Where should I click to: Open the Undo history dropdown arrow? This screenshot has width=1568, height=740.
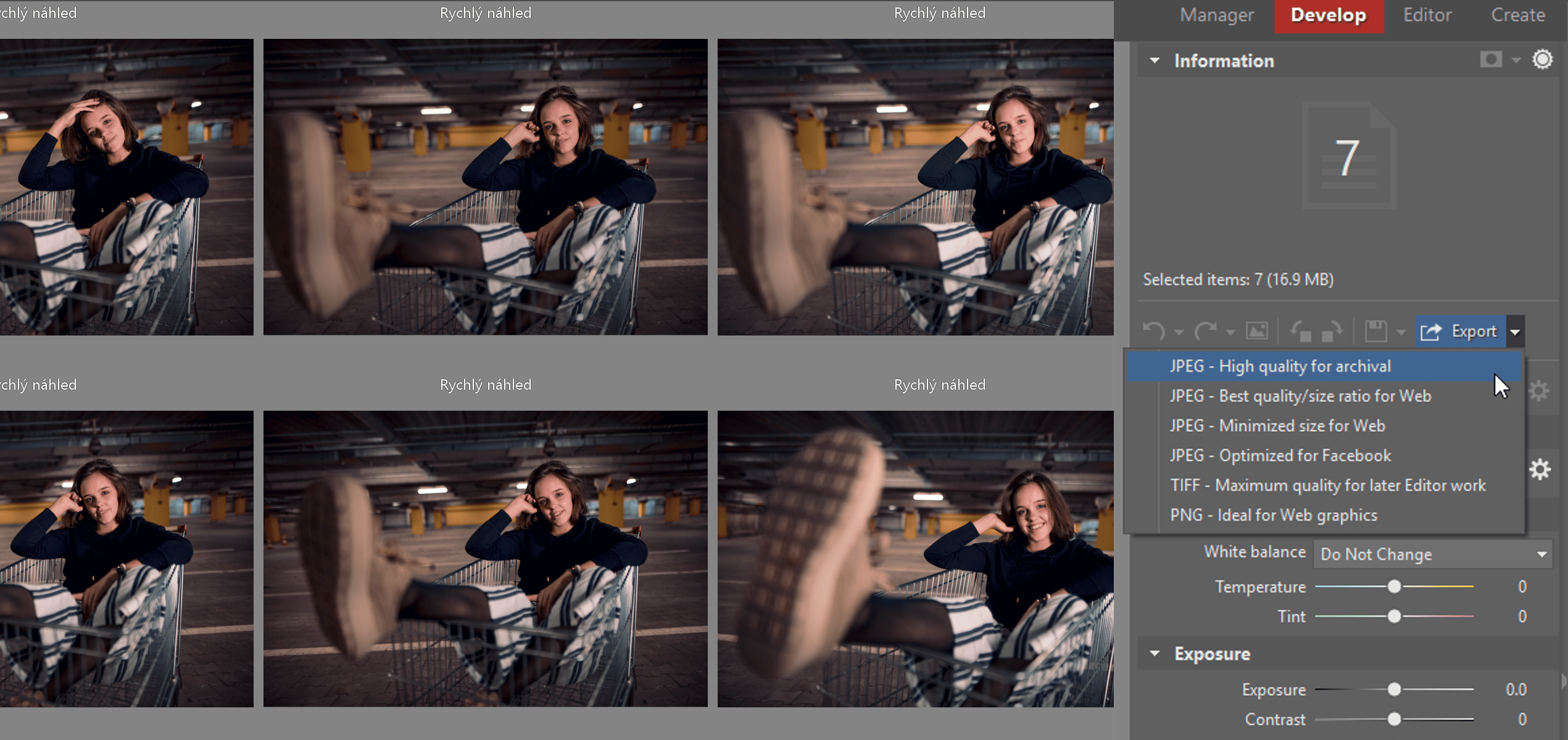tap(1179, 332)
